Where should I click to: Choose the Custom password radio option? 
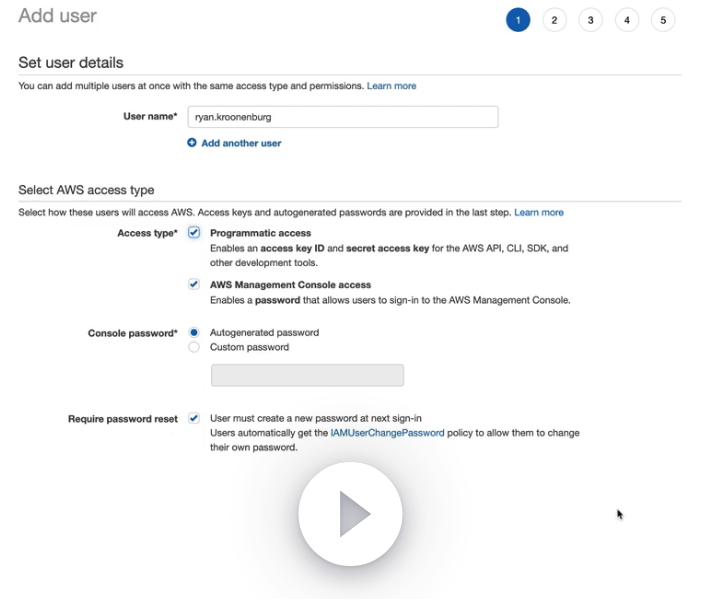pos(194,347)
